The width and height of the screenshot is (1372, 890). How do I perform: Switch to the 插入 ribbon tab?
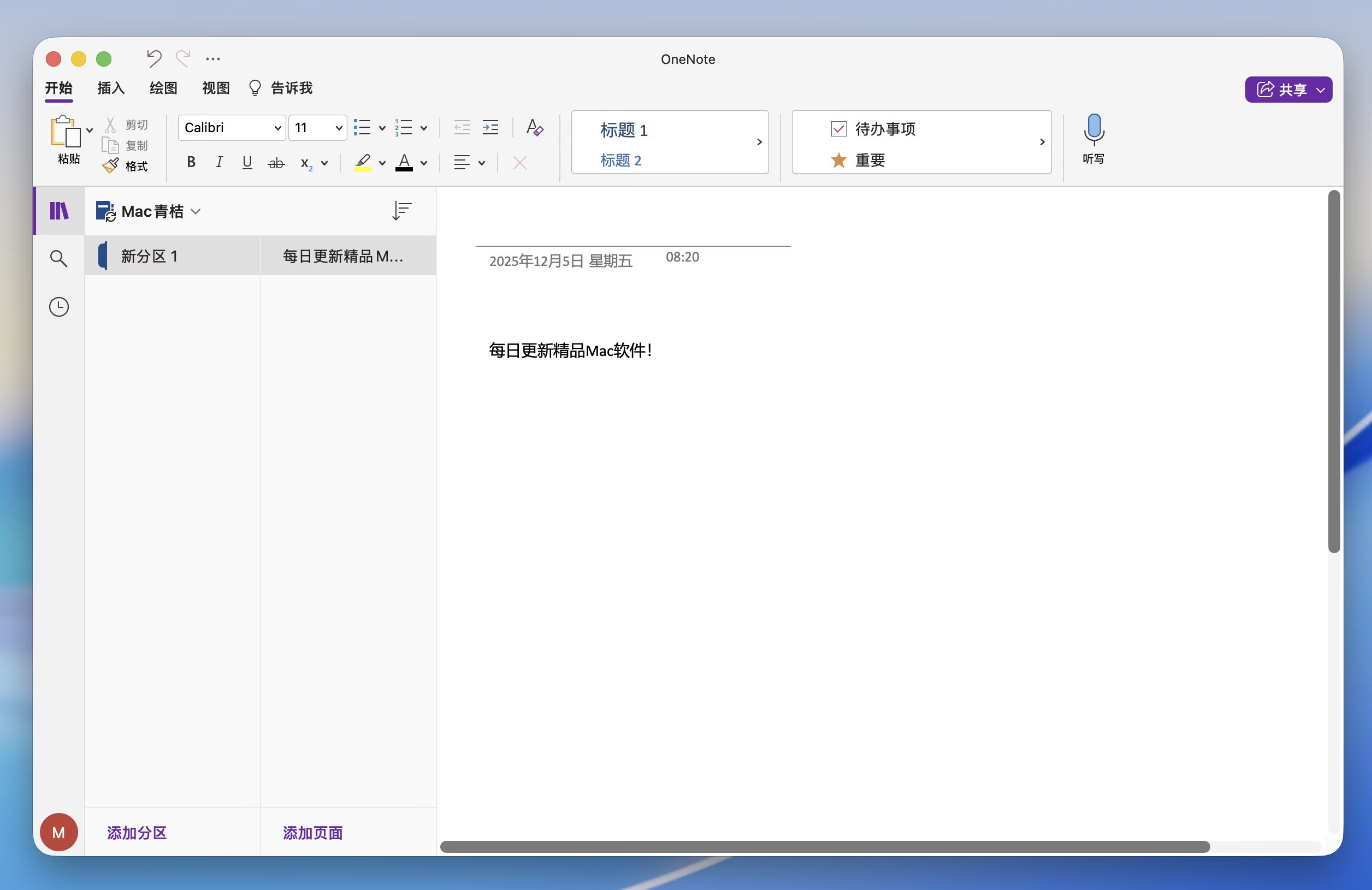[x=110, y=87]
